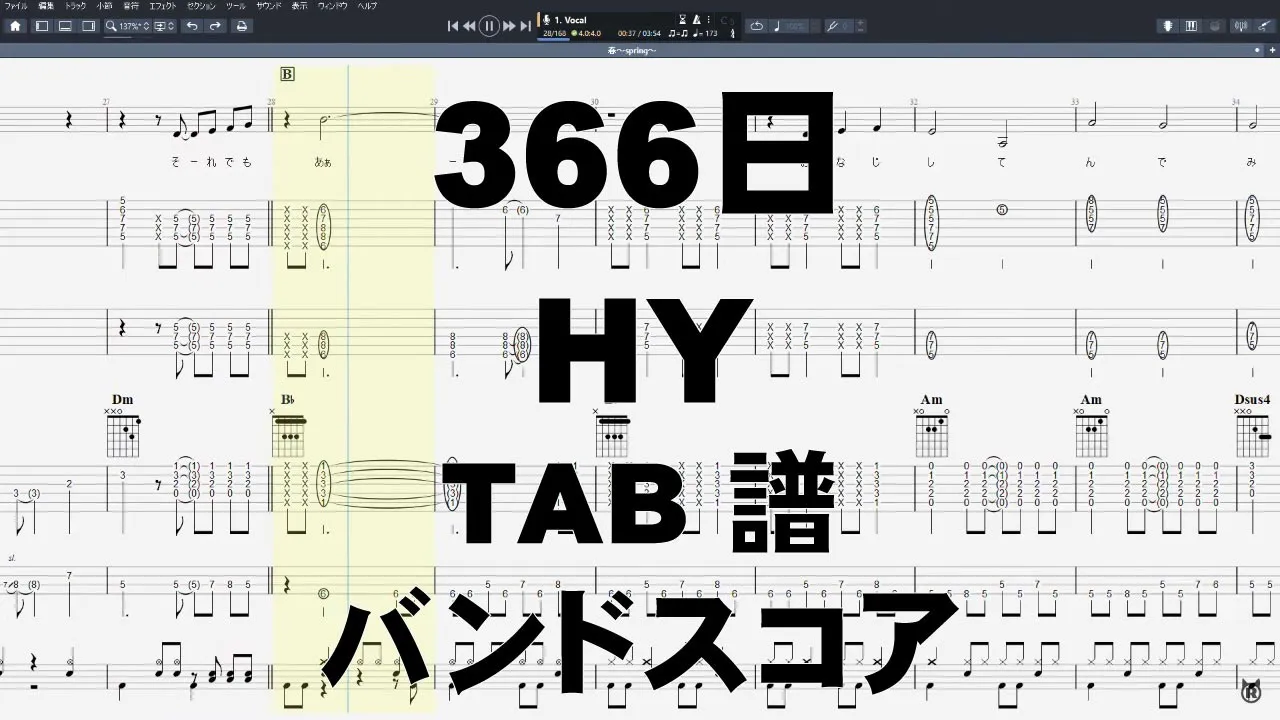The width and height of the screenshot is (1280, 720).
Task: Jump to the last bar
Action: pos(525,26)
